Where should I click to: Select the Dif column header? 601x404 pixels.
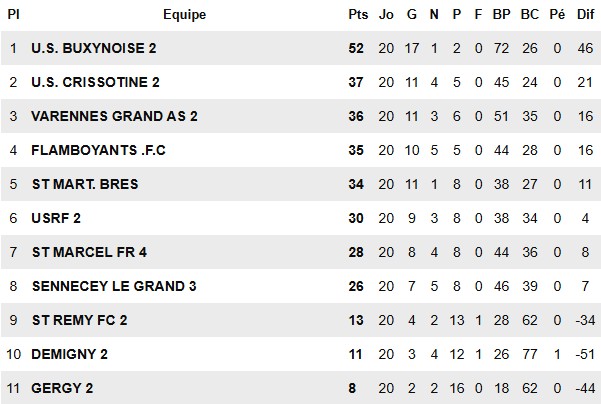click(x=585, y=15)
